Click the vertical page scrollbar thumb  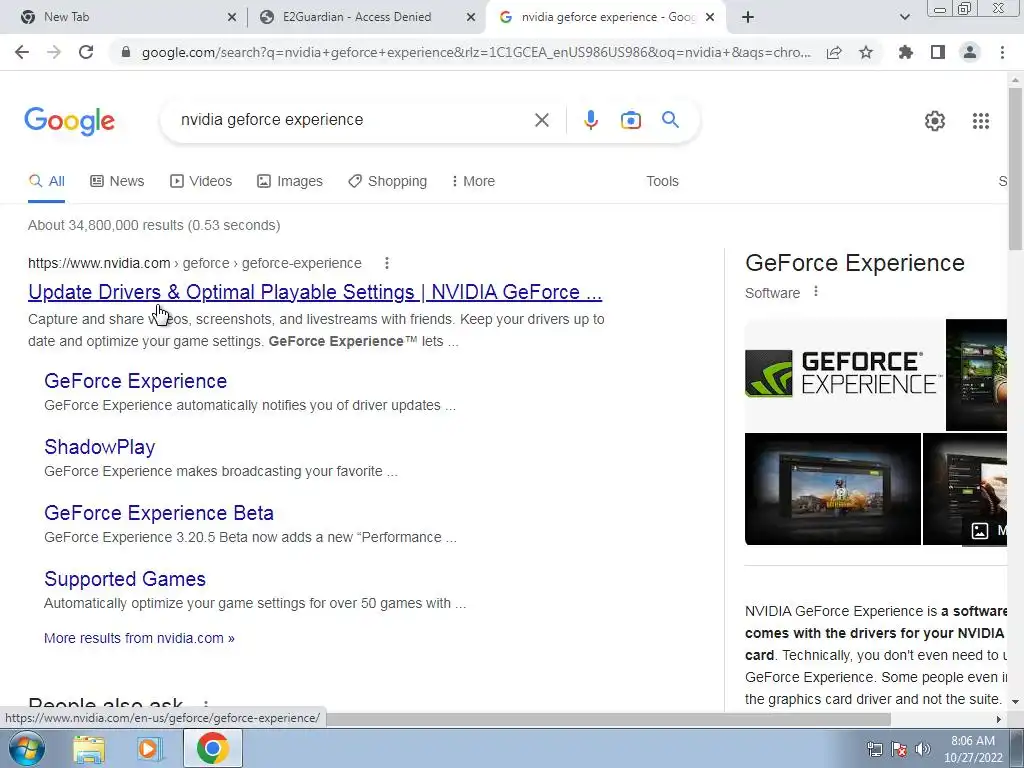tap(1015, 168)
